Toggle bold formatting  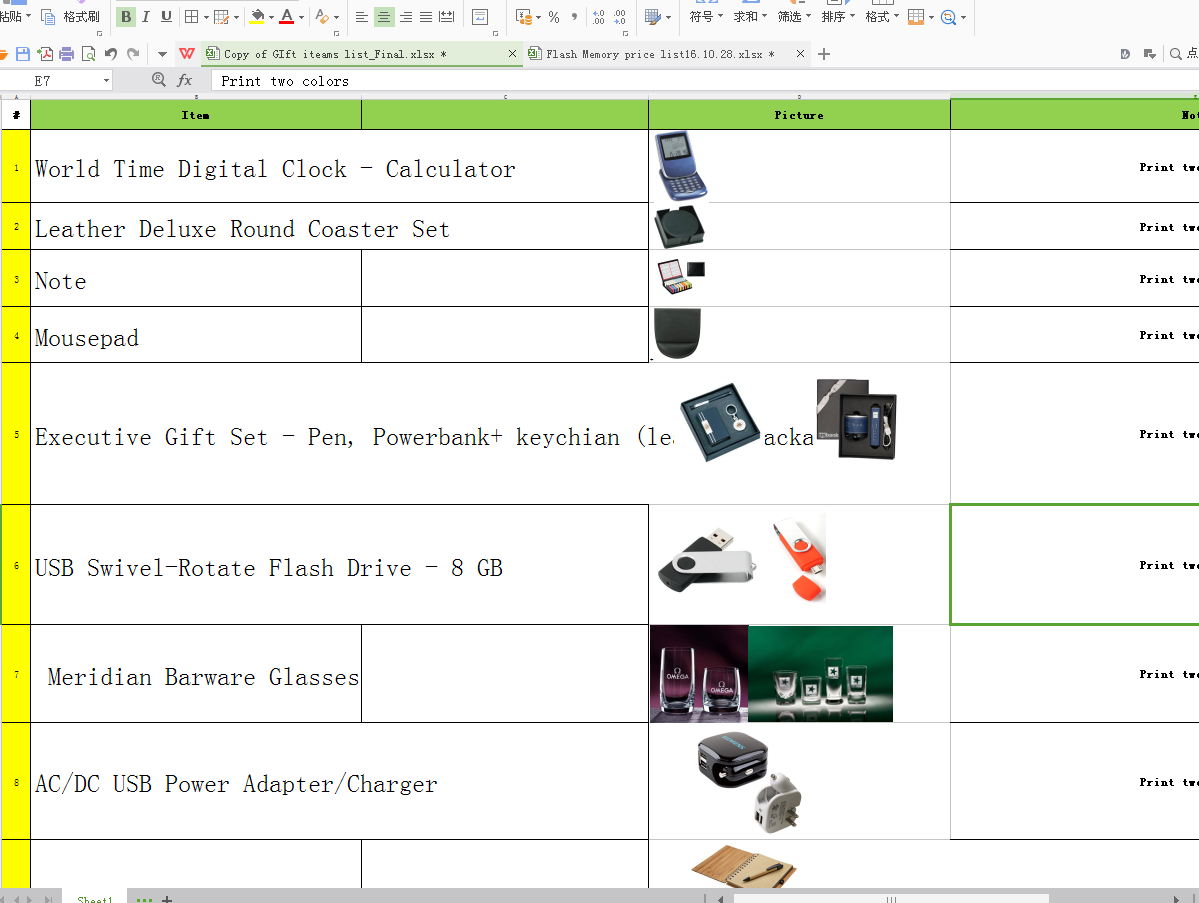pos(125,17)
